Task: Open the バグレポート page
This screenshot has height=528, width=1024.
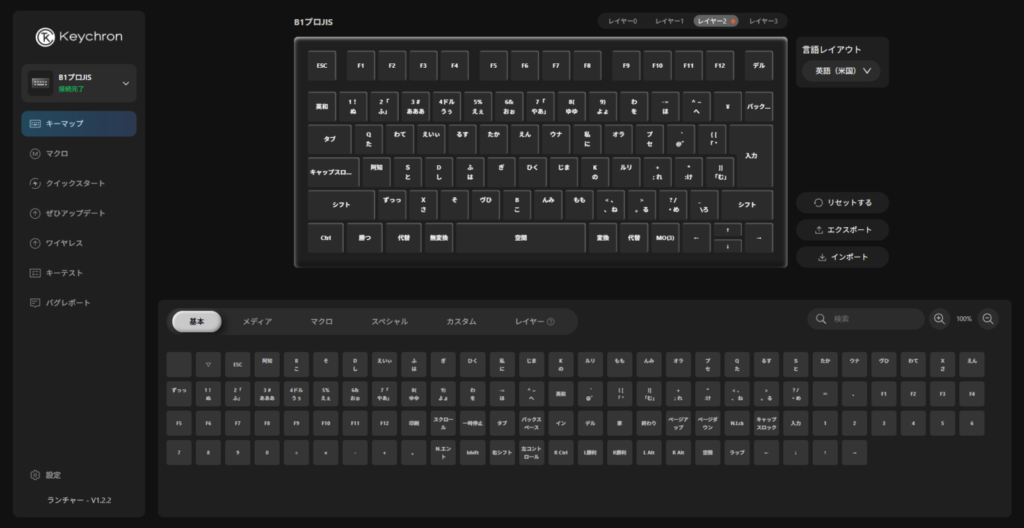Action: [67, 302]
